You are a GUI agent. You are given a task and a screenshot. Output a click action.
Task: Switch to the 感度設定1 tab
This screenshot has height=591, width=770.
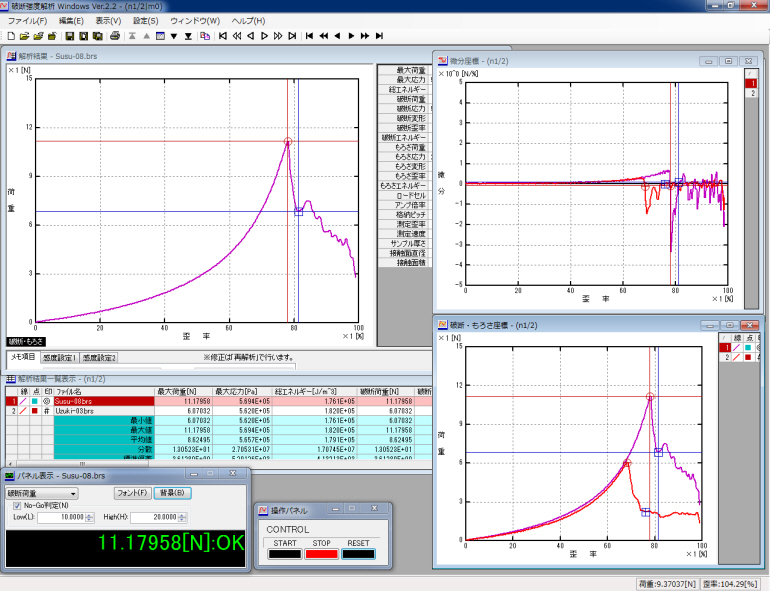coord(59,357)
